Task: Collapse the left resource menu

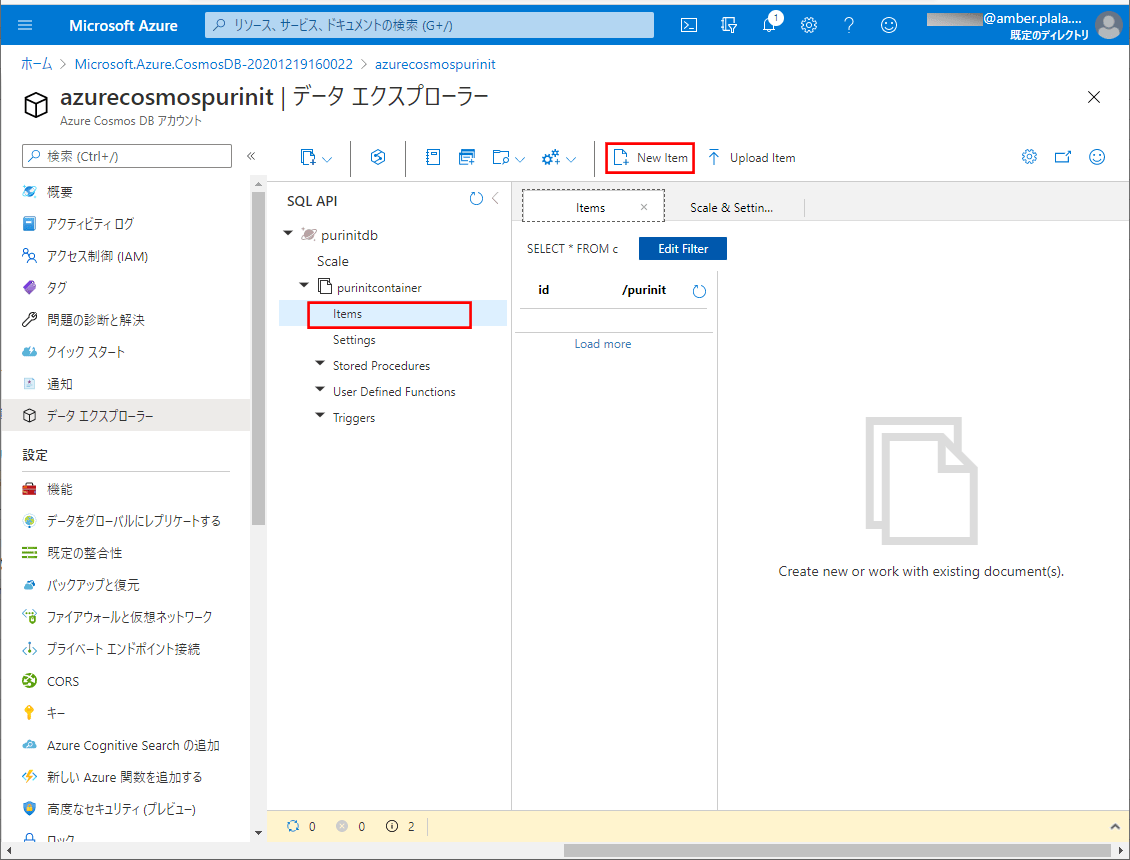Action: click(x=251, y=156)
